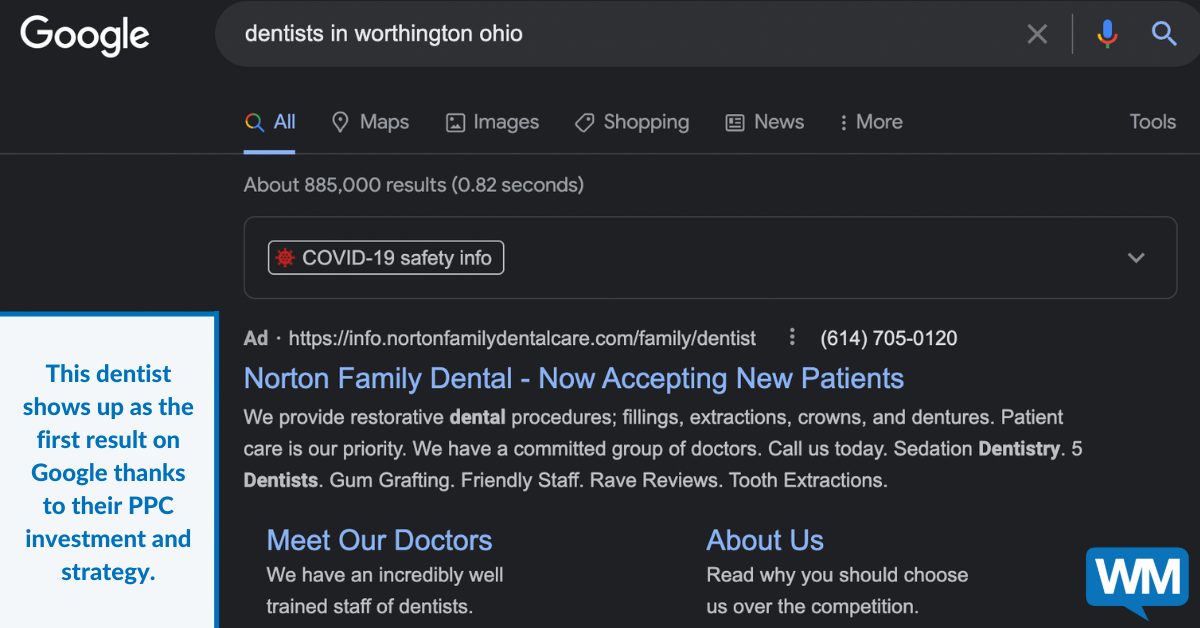Click the ad phone number (614) 705-0120
The height and width of the screenshot is (628, 1200).
(888, 338)
